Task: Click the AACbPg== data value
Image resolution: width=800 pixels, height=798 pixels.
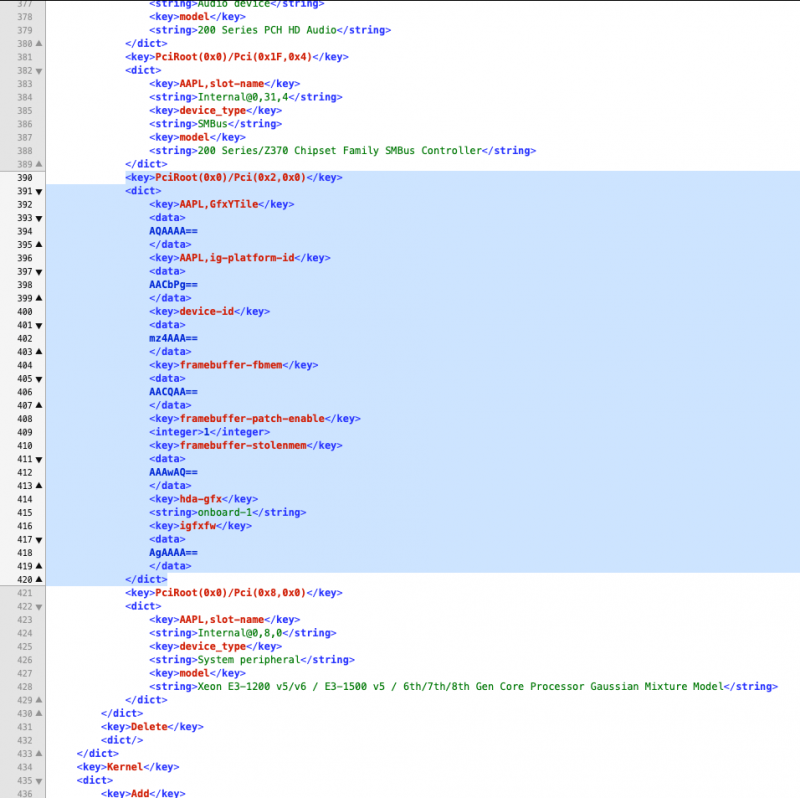Action: point(173,285)
